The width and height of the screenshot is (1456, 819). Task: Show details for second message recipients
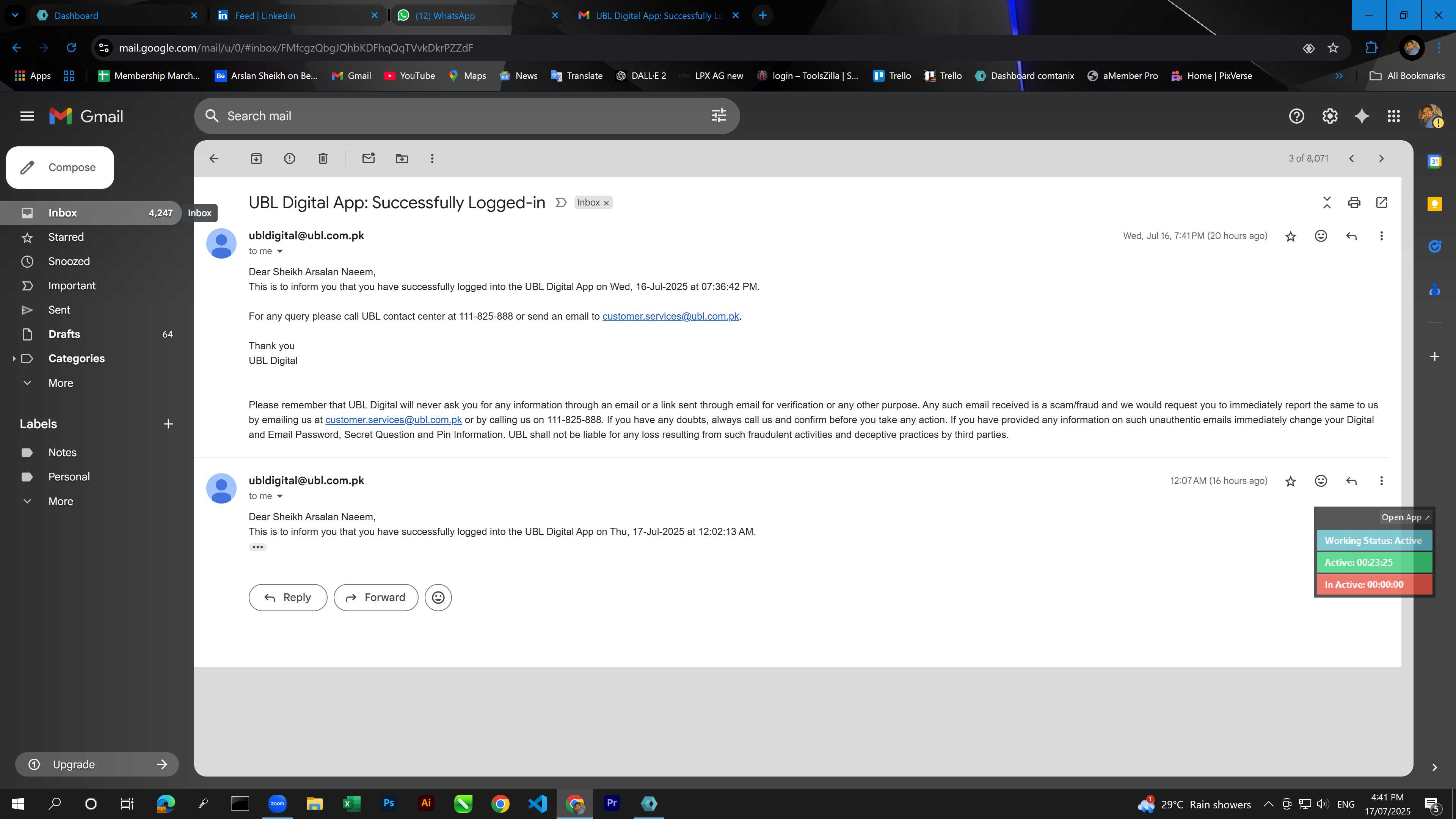279,496
